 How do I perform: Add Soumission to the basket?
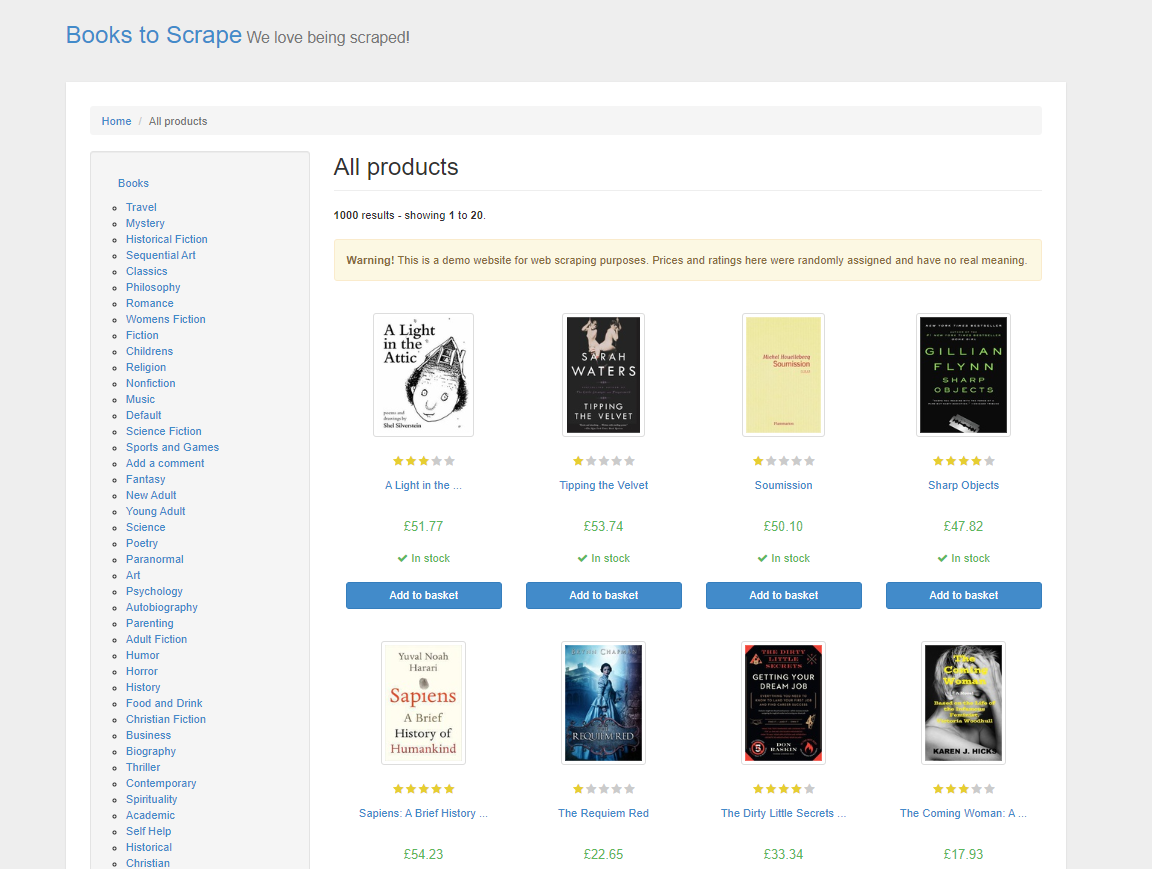tap(783, 595)
